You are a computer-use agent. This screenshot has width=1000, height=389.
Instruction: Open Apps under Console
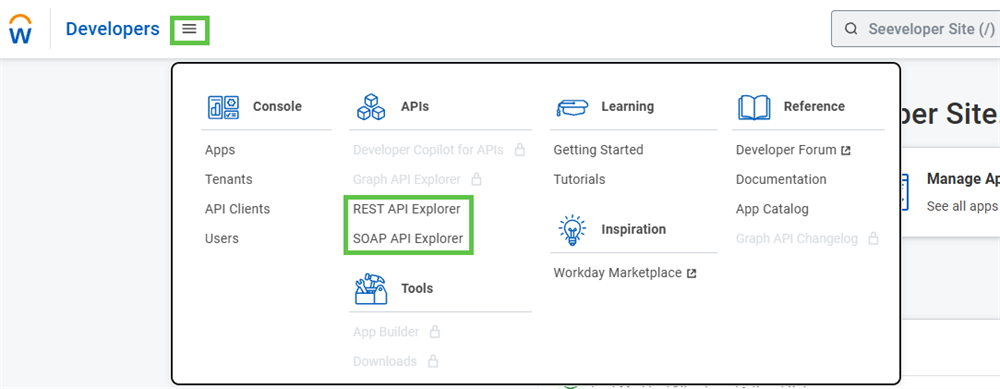coord(220,150)
